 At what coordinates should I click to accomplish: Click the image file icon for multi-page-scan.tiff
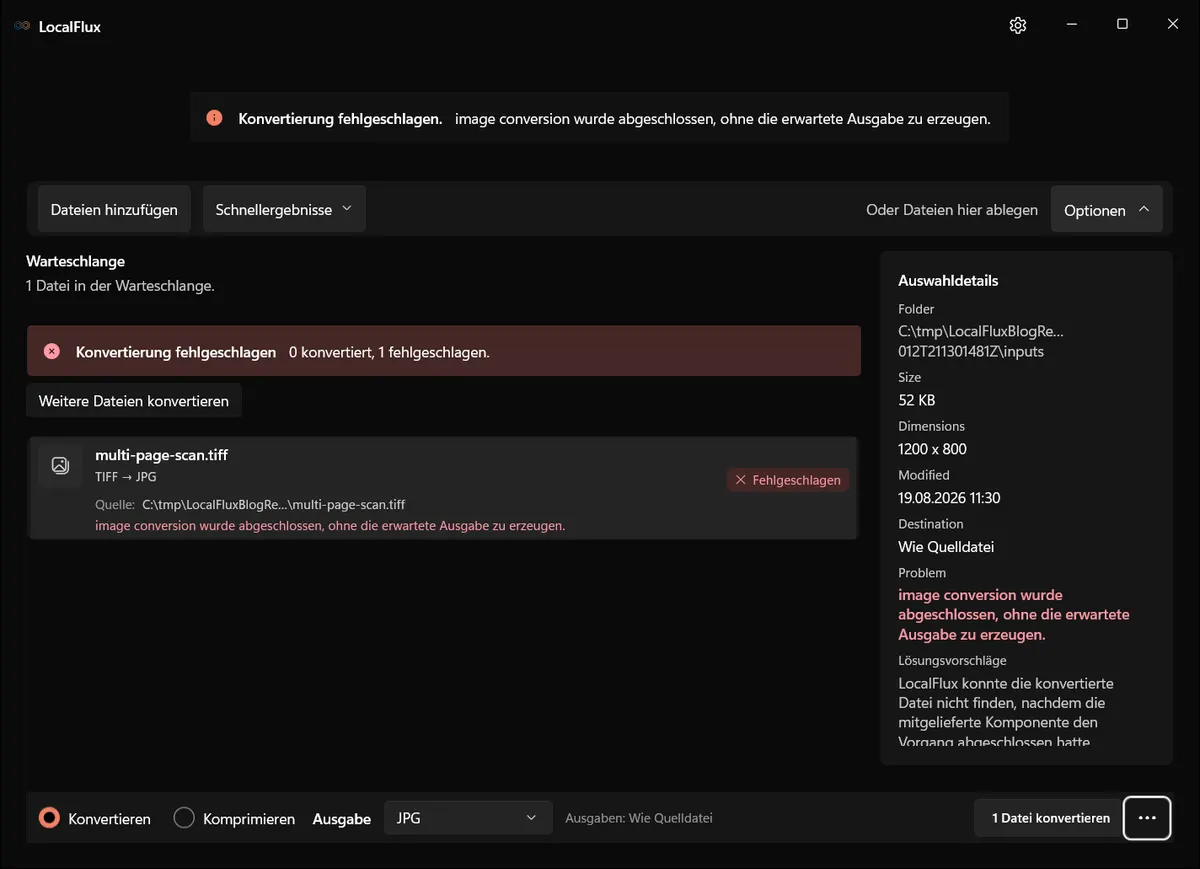point(60,465)
